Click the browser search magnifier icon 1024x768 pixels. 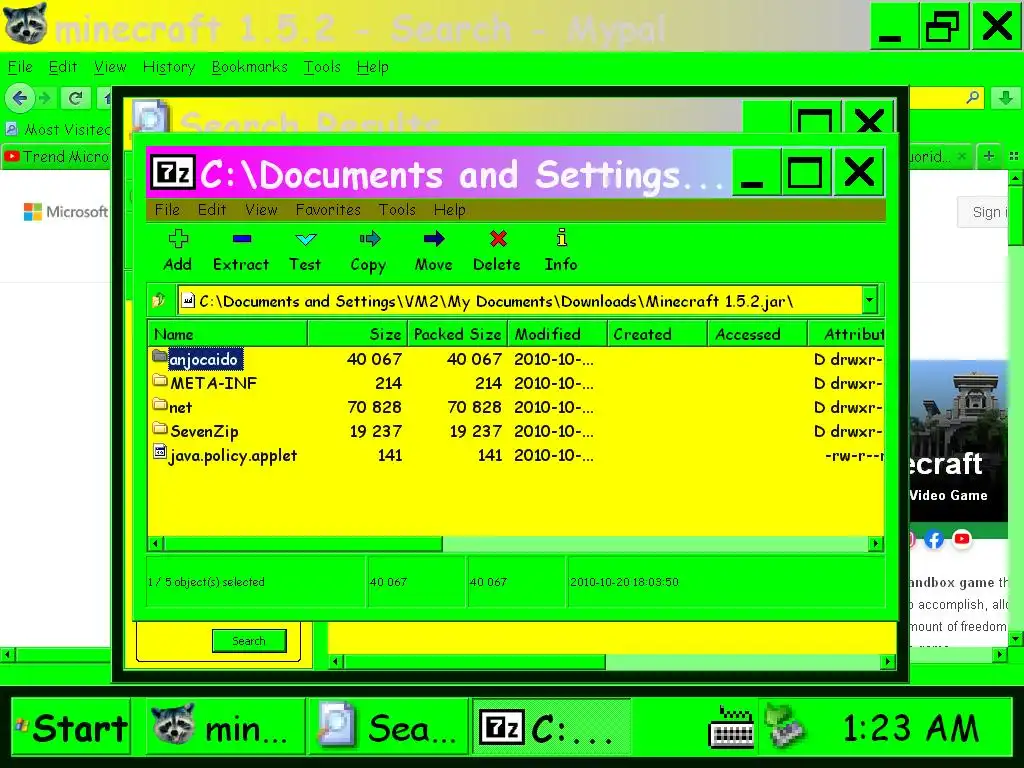(x=972, y=97)
